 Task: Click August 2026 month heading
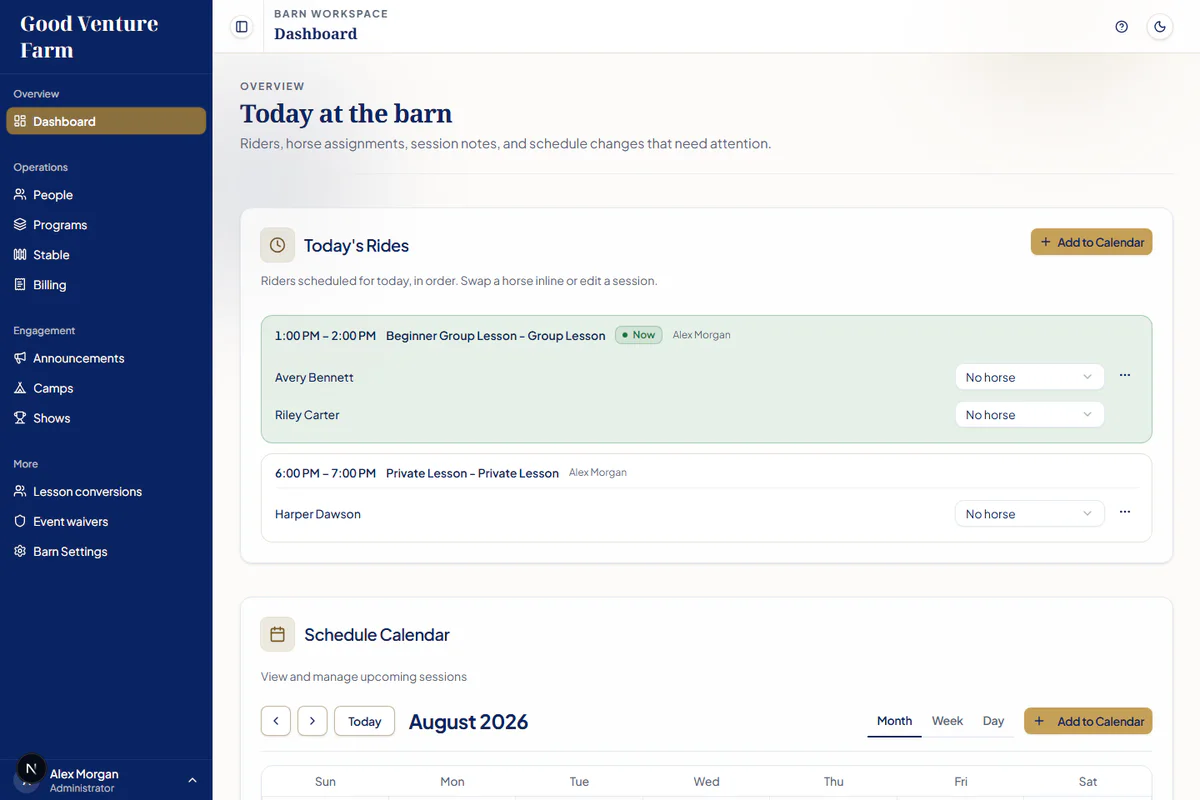pyautogui.click(x=468, y=721)
